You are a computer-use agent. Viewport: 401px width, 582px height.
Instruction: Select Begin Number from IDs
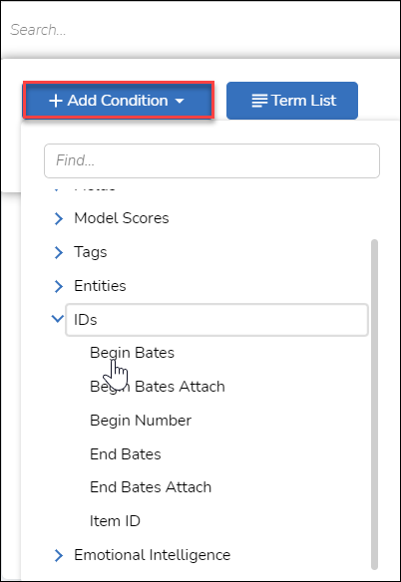coord(140,421)
